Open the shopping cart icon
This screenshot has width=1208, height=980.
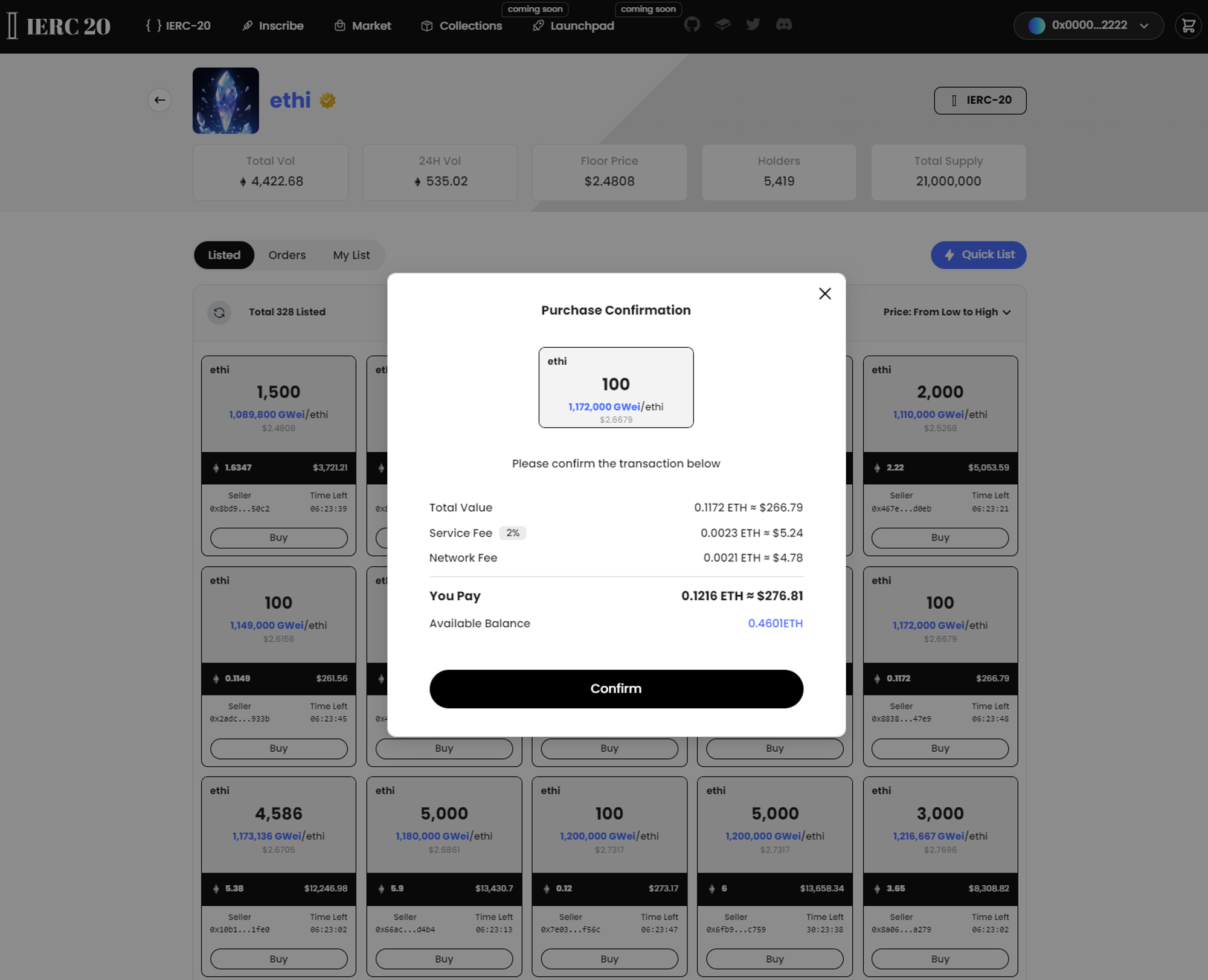tap(1187, 26)
